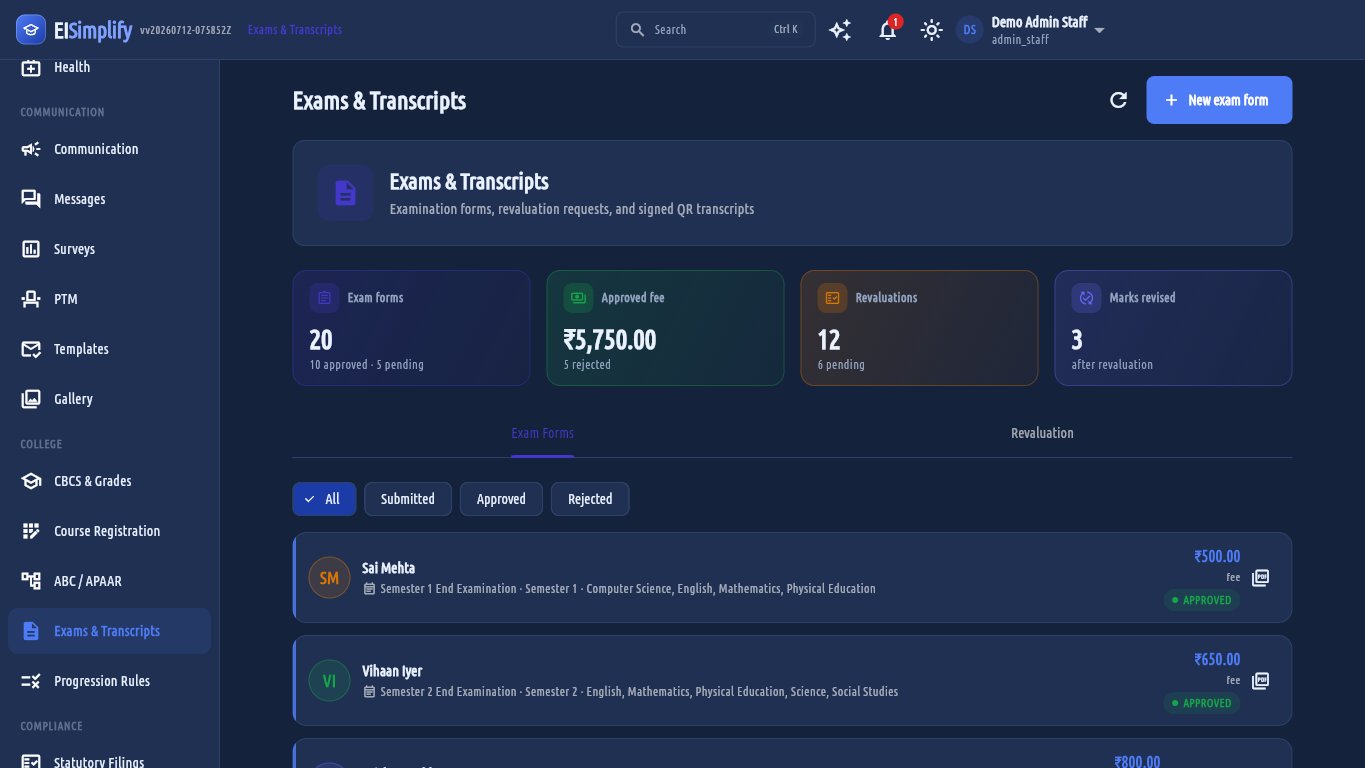Expand the Demo Admin Staff account dropdown
The width and height of the screenshot is (1365, 768).
pyautogui.click(x=1100, y=30)
